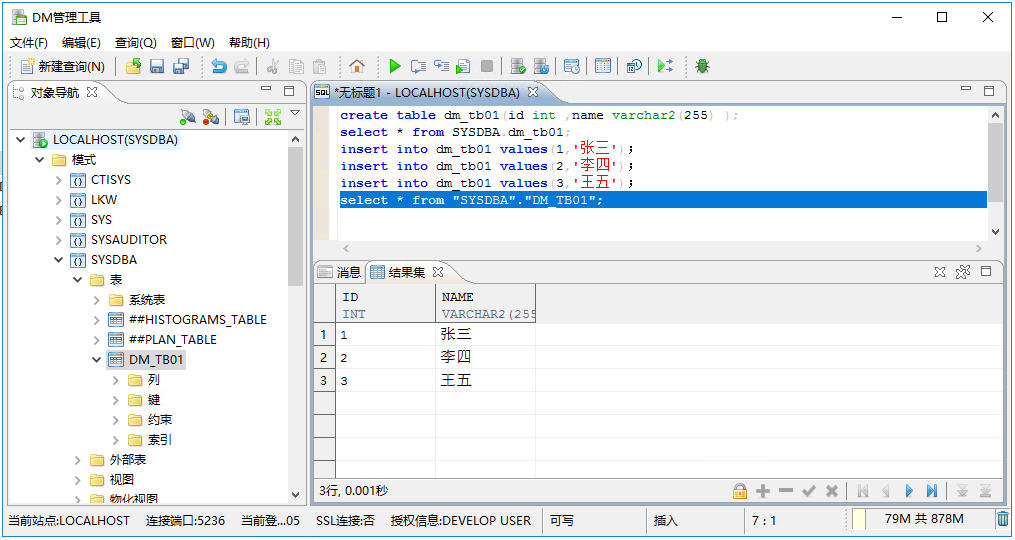This screenshot has width=1015, height=540.
Task: Click the green bug debug icon
Action: [x=702, y=66]
